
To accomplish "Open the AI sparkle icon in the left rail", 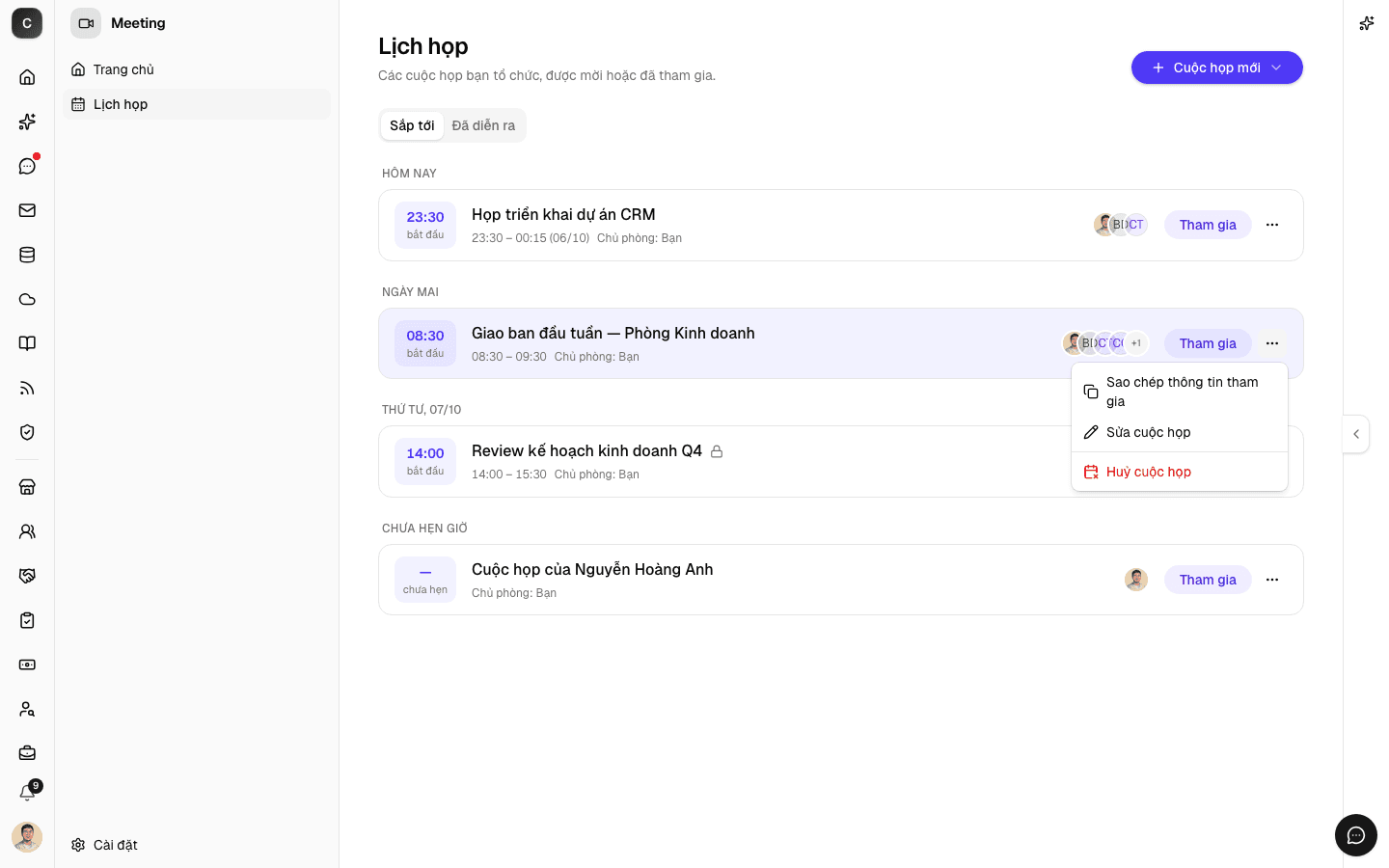I will 27,122.
